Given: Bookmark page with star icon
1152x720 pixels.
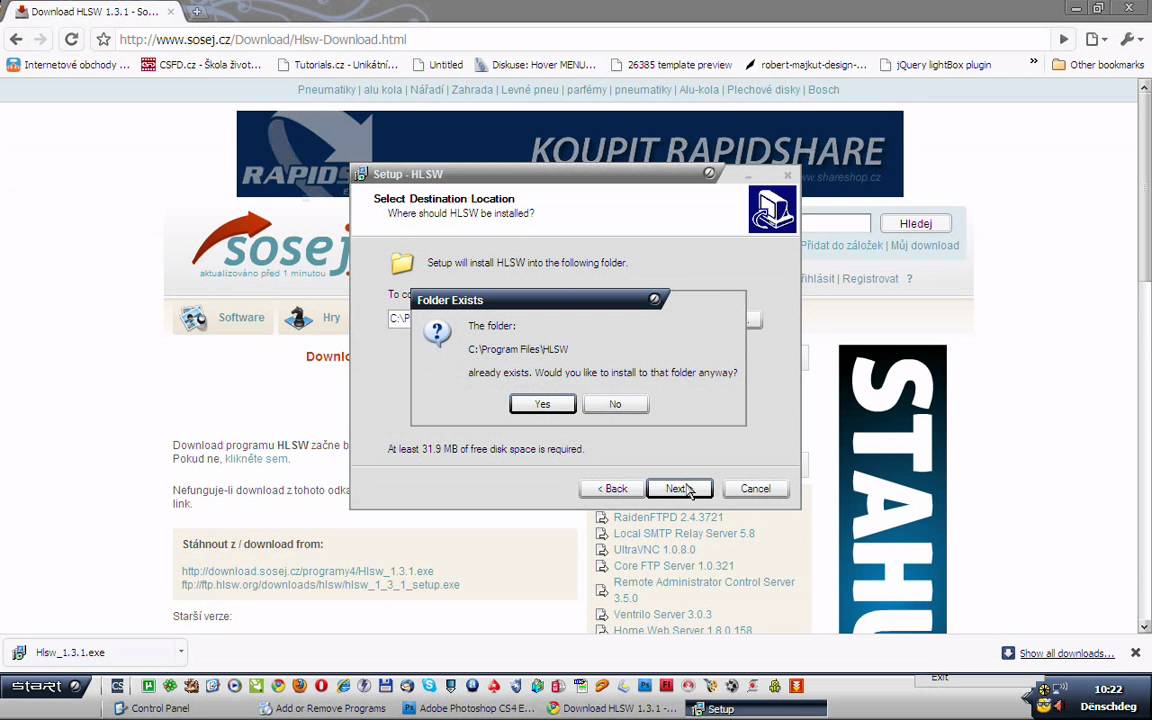Looking at the screenshot, I should pyautogui.click(x=104, y=40).
